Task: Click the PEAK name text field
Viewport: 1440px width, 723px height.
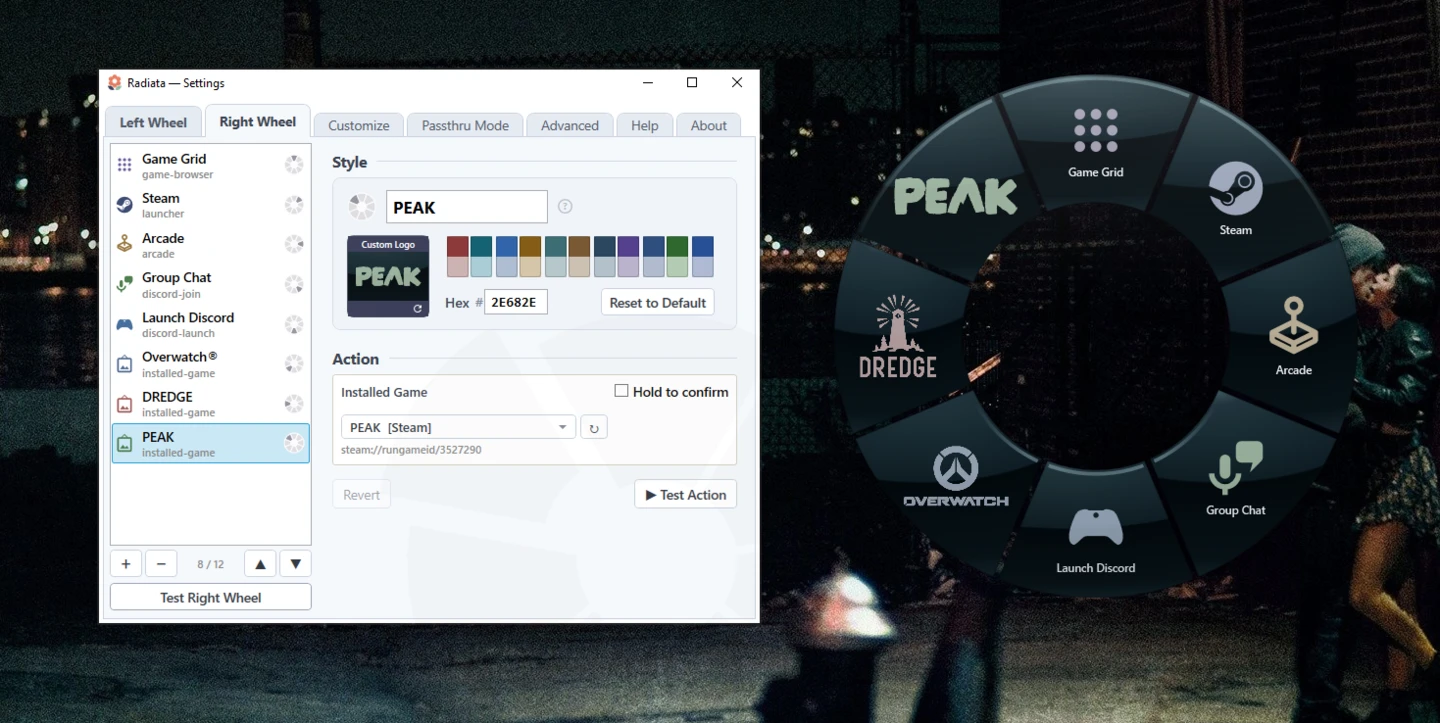Action: [x=467, y=207]
